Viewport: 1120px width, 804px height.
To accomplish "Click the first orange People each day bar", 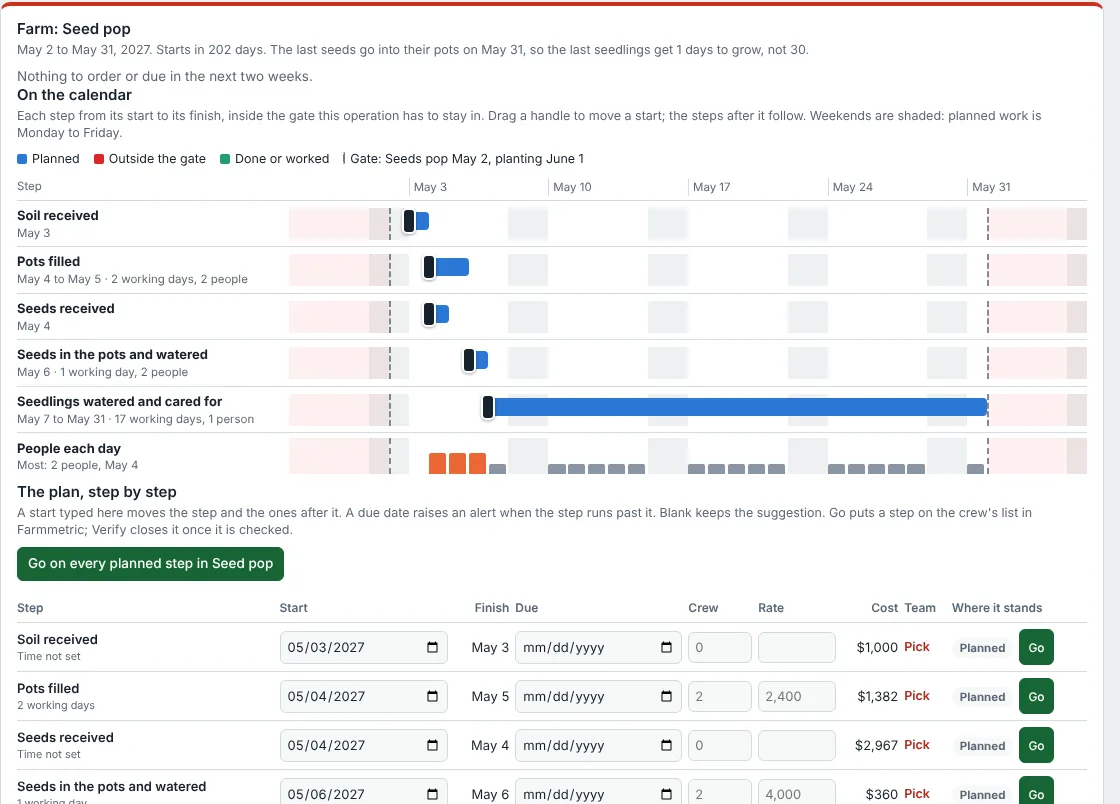I will click(x=437, y=463).
